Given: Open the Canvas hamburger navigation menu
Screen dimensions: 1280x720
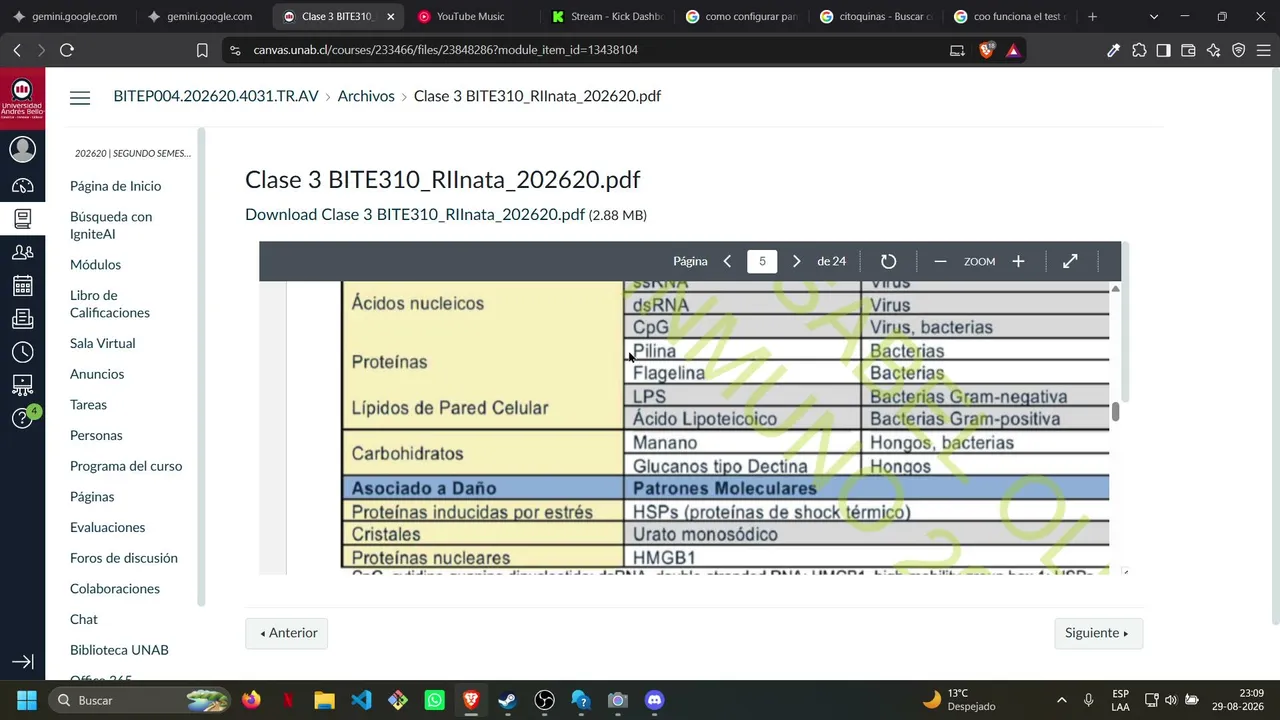Looking at the screenshot, I should (80, 97).
